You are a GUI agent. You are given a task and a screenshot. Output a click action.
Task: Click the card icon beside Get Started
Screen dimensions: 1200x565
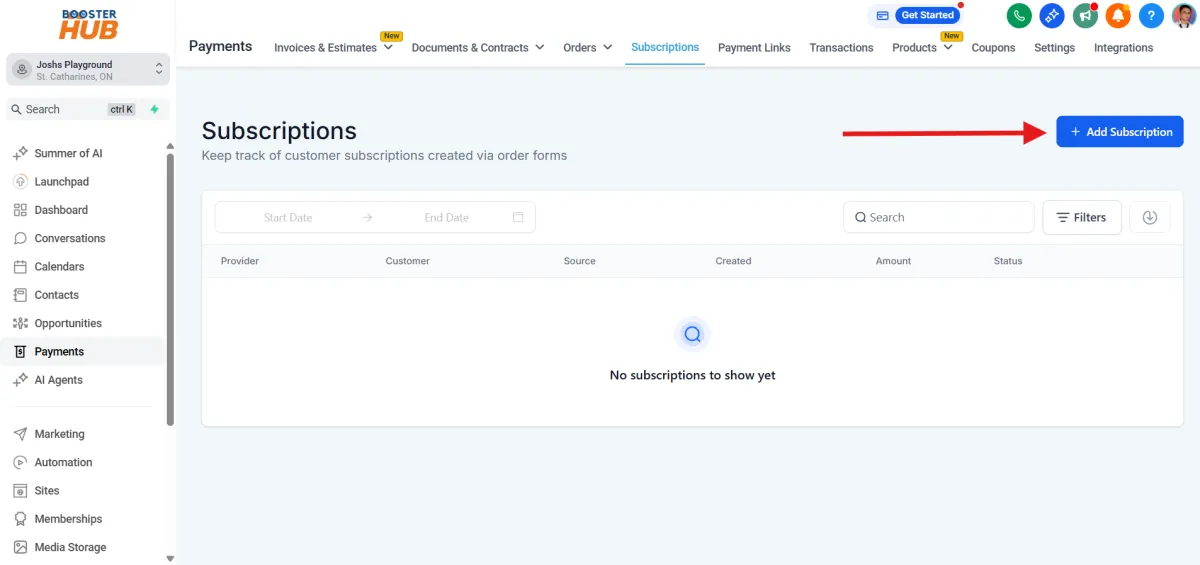tap(882, 15)
